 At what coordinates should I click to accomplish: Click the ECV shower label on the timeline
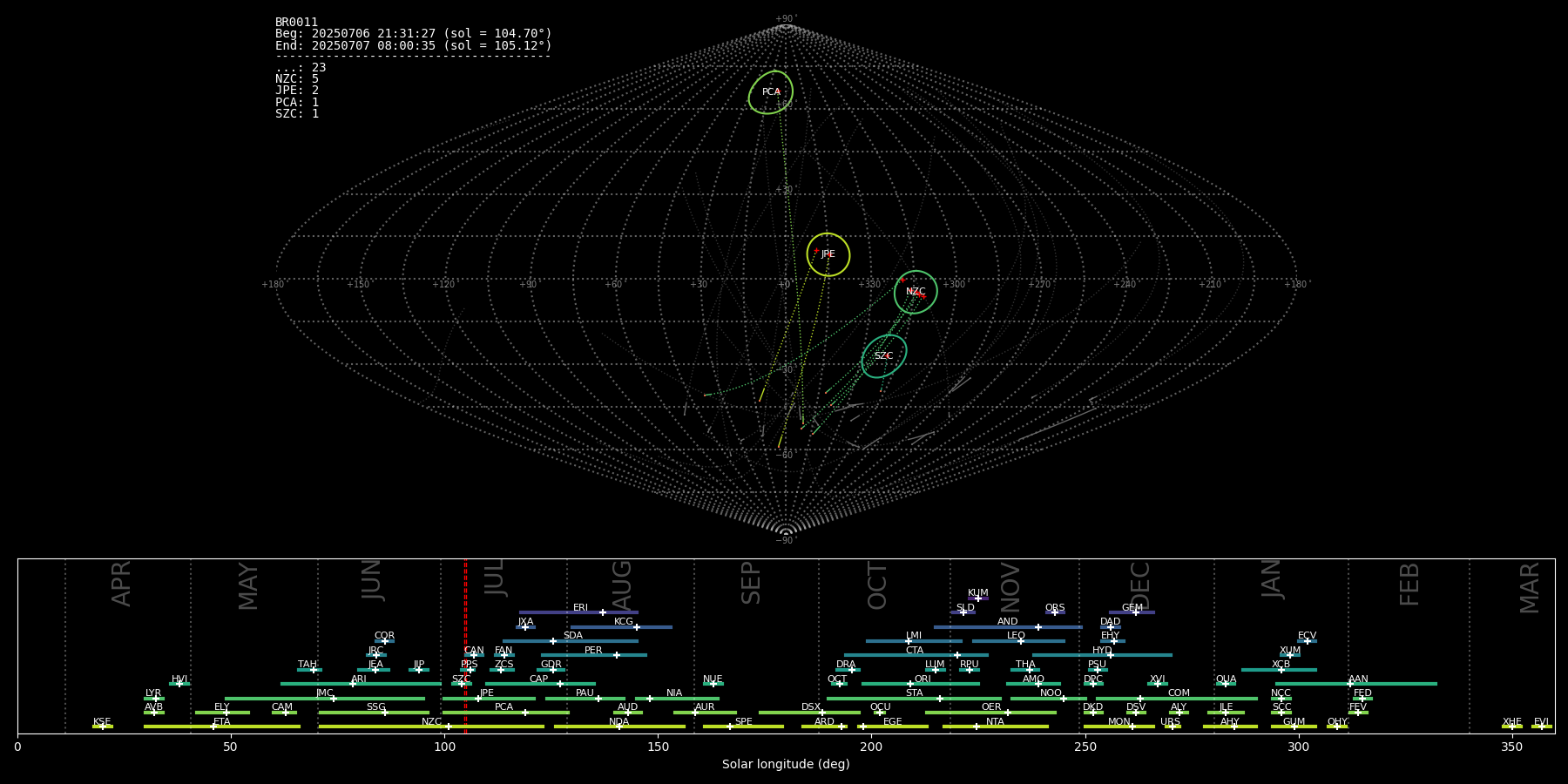coord(1307,636)
